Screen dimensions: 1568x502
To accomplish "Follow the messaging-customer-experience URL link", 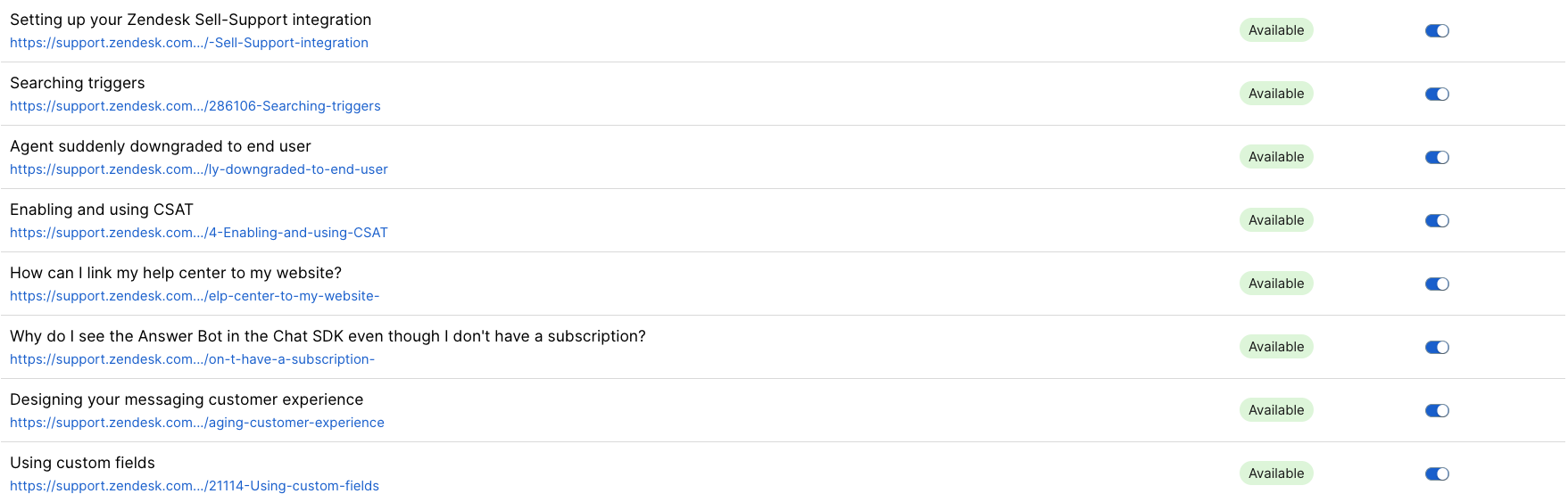I will (197, 423).
